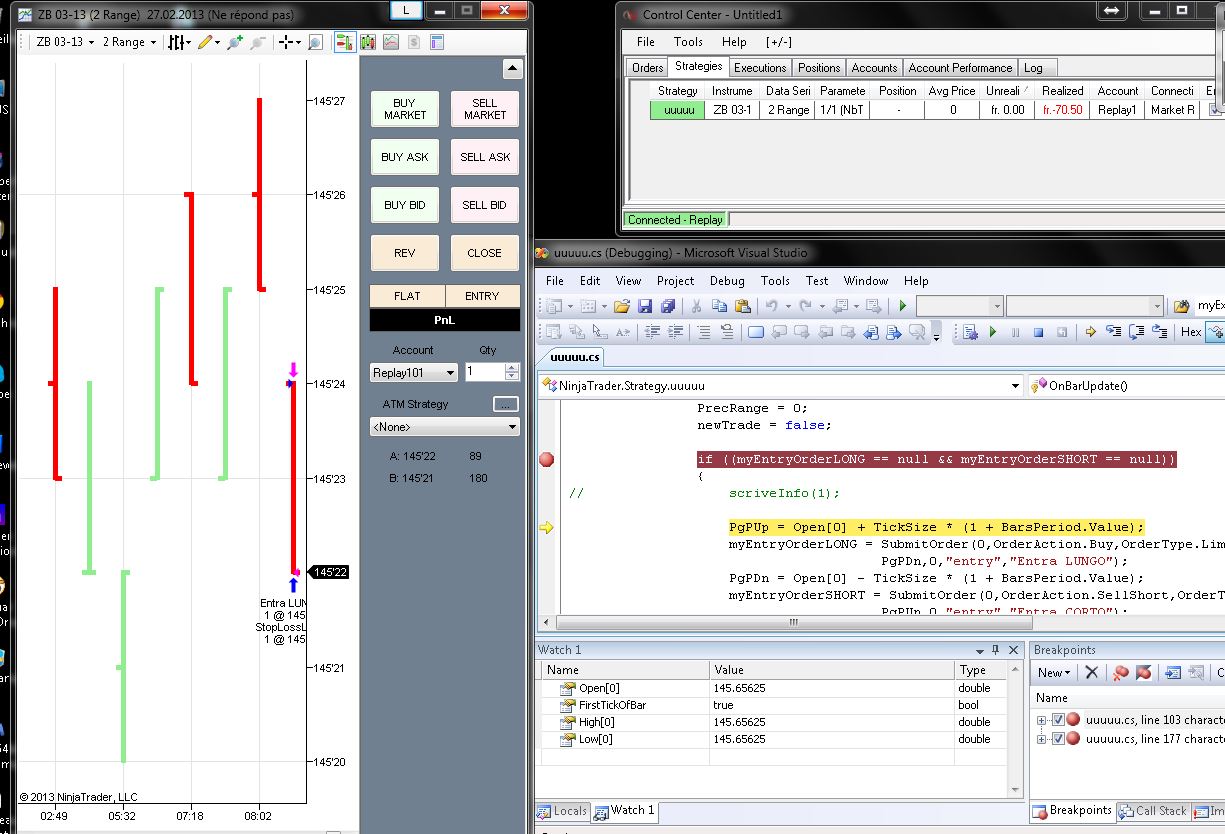Click the SELL MARKET button
This screenshot has height=834, width=1225.
485,109
